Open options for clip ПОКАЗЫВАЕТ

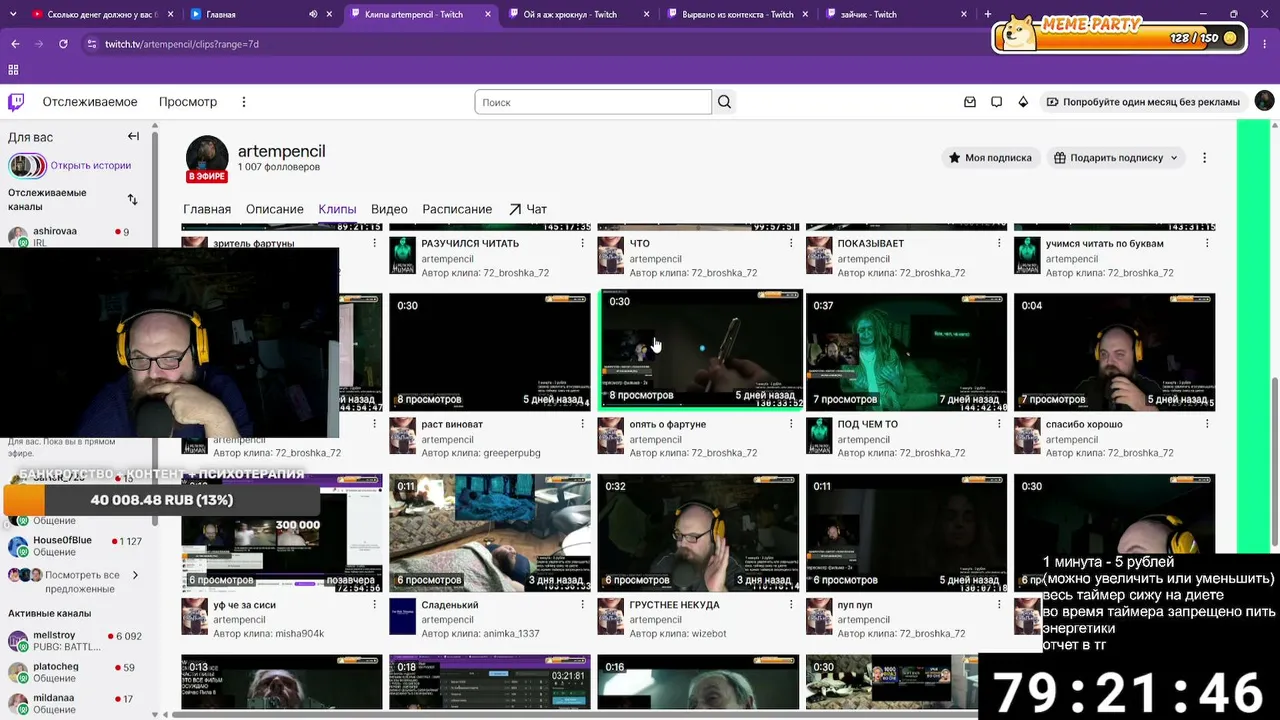999,243
